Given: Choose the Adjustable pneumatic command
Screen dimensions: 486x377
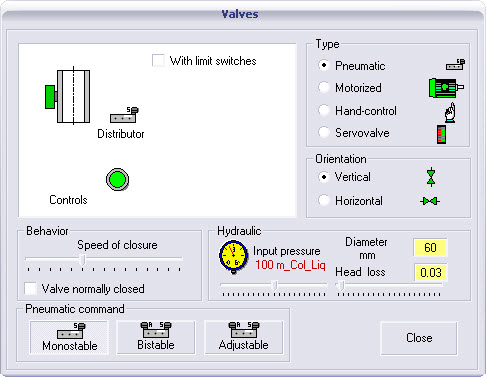Looking at the screenshot, I should click(x=244, y=337).
